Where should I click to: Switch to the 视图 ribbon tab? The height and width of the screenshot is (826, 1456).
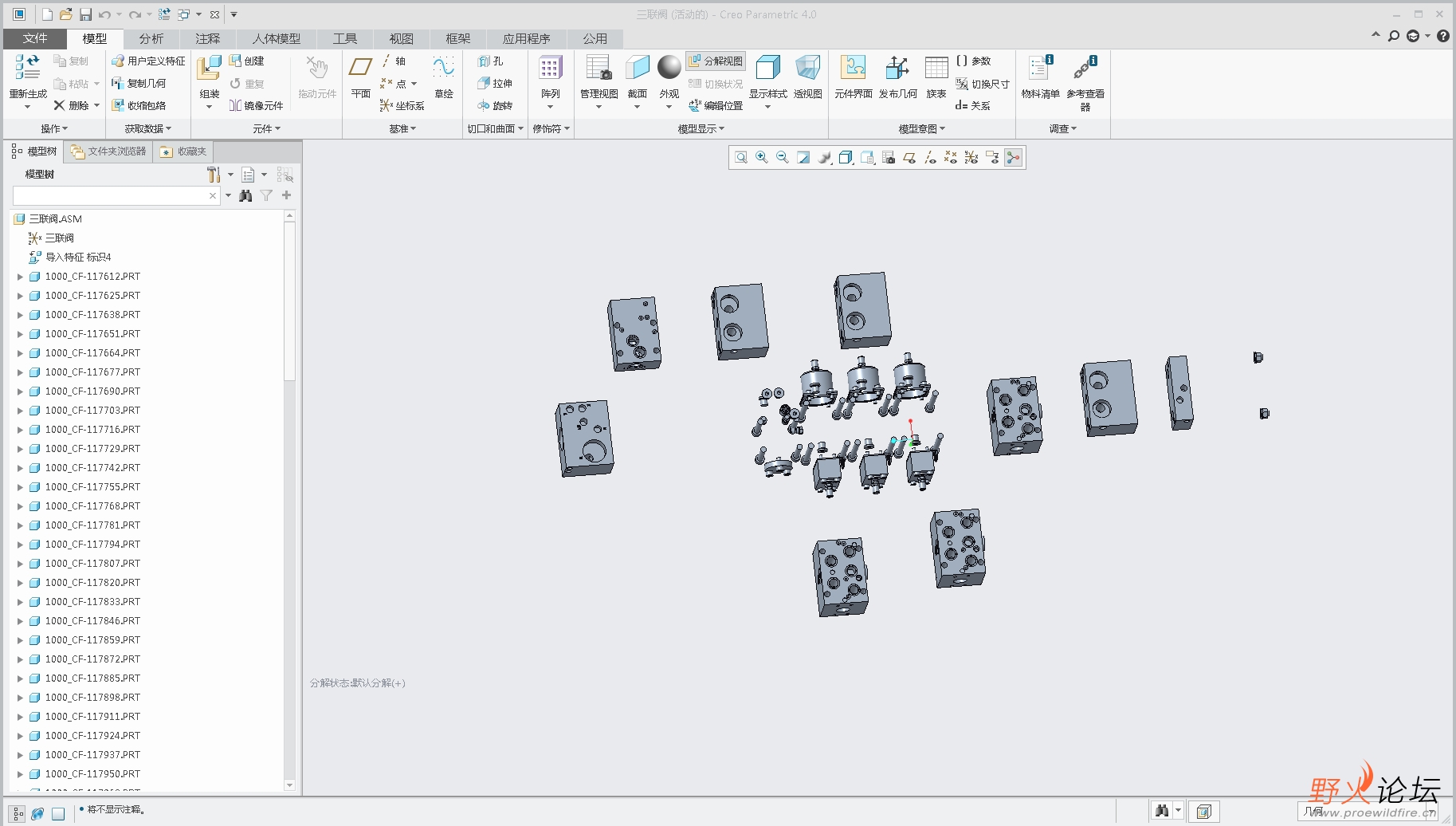tap(401, 38)
